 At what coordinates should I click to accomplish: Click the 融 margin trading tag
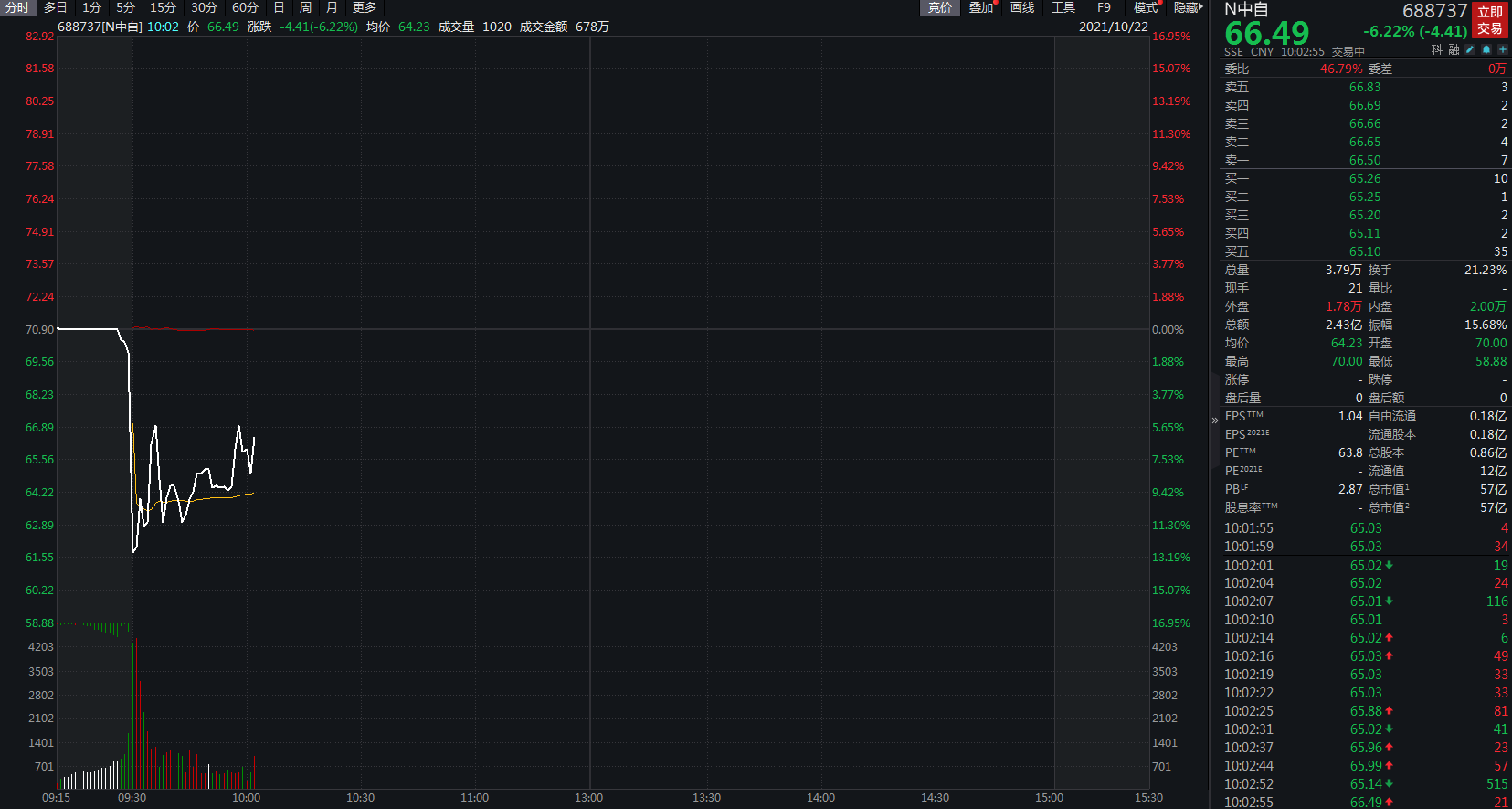pos(1454,49)
